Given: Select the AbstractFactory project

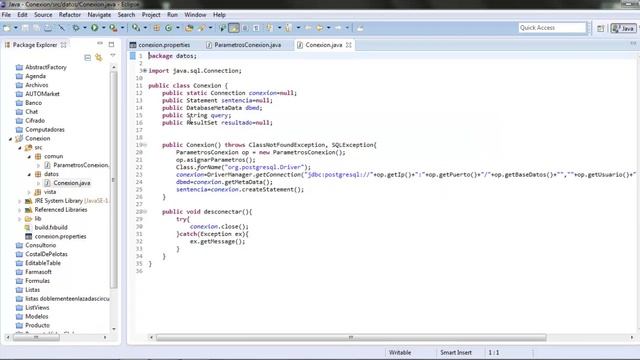Looking at the screenshot, I should click(x=46, y=67).
